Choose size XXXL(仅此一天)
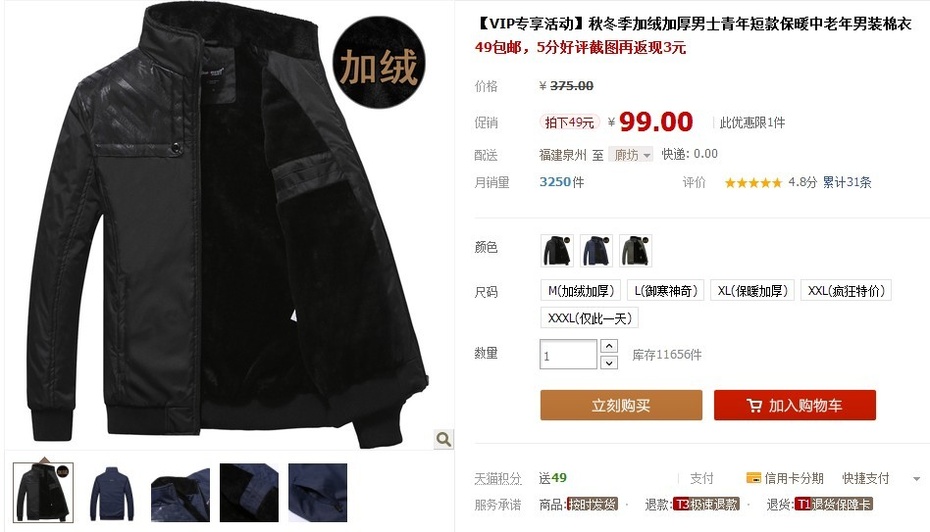The width and height of the screenshot is (930, 532). [590, 318]
